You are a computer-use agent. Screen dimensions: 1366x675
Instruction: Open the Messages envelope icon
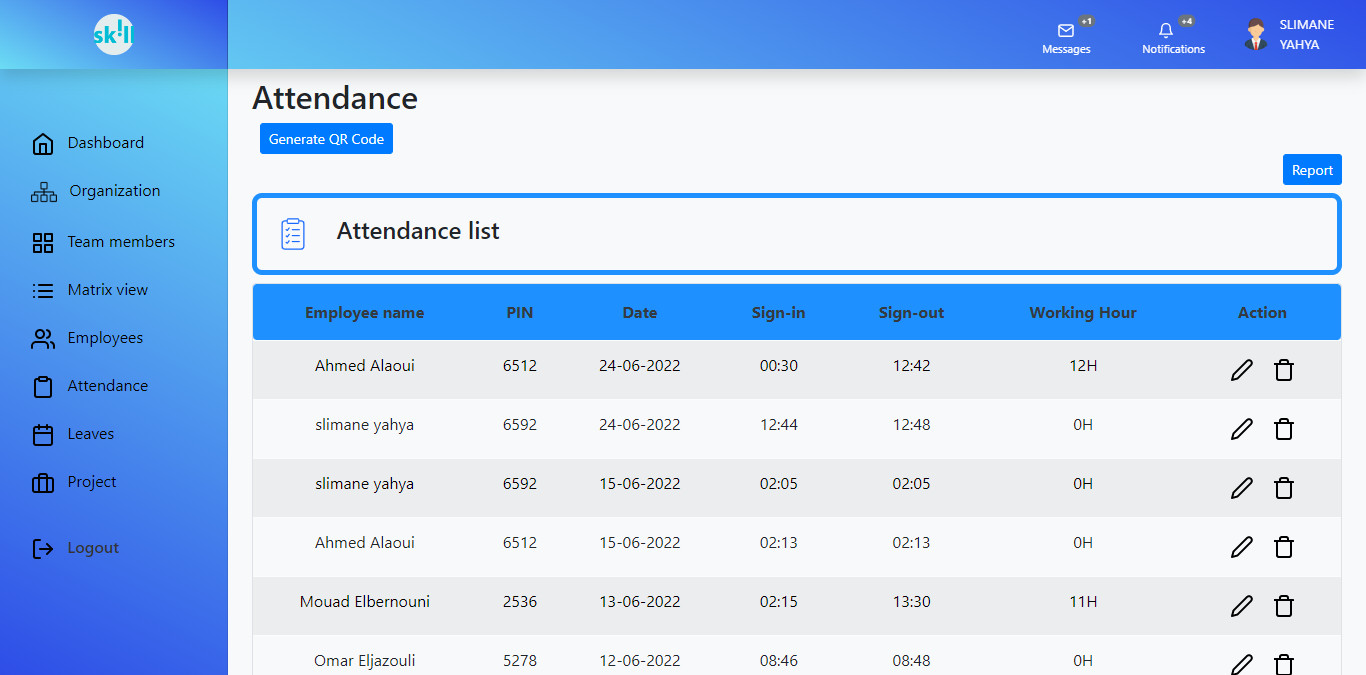(x=1066, y=31)
